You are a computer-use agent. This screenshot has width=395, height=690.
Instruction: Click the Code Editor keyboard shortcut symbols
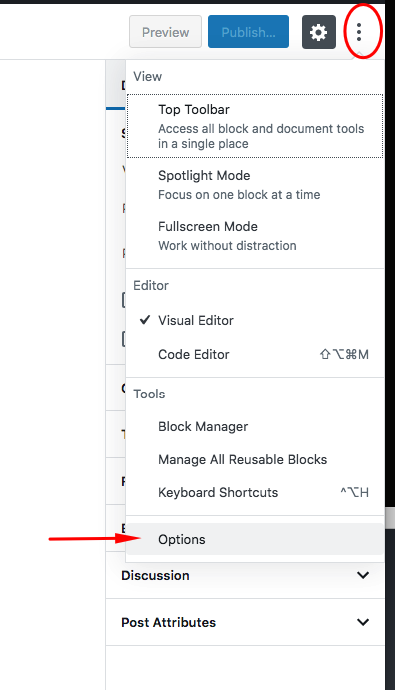pyautogui.click(x=344, y=354)
